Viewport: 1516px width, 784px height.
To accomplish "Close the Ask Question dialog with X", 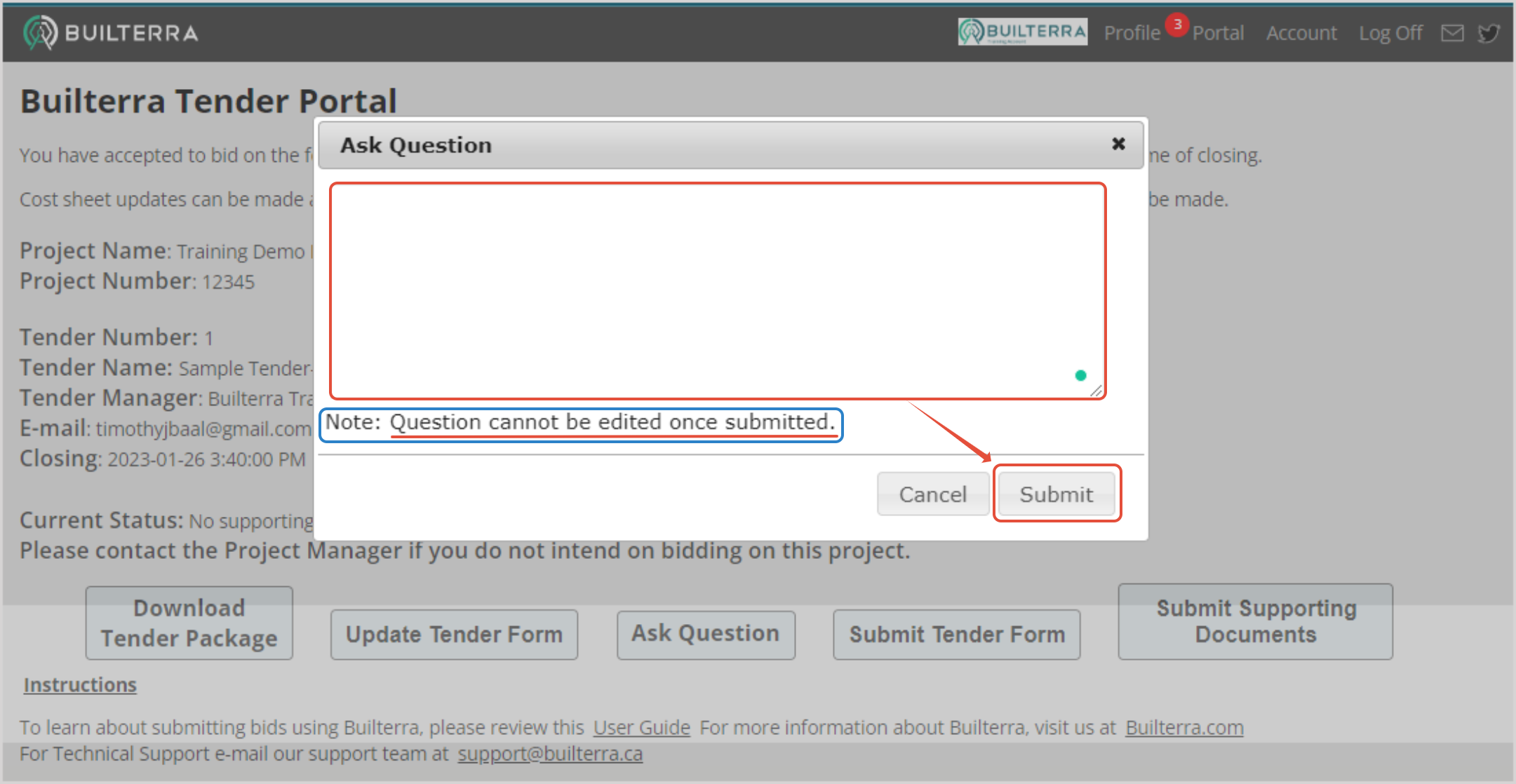I will (1118, 144).
